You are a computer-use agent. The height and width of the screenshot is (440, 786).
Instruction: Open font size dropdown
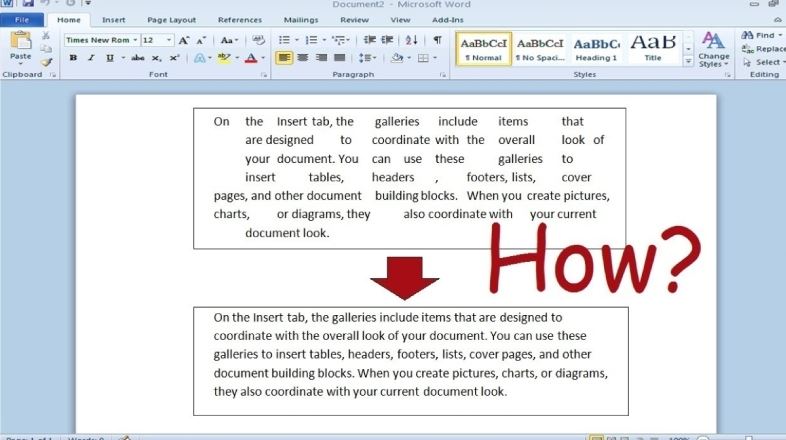coord(169,40)
